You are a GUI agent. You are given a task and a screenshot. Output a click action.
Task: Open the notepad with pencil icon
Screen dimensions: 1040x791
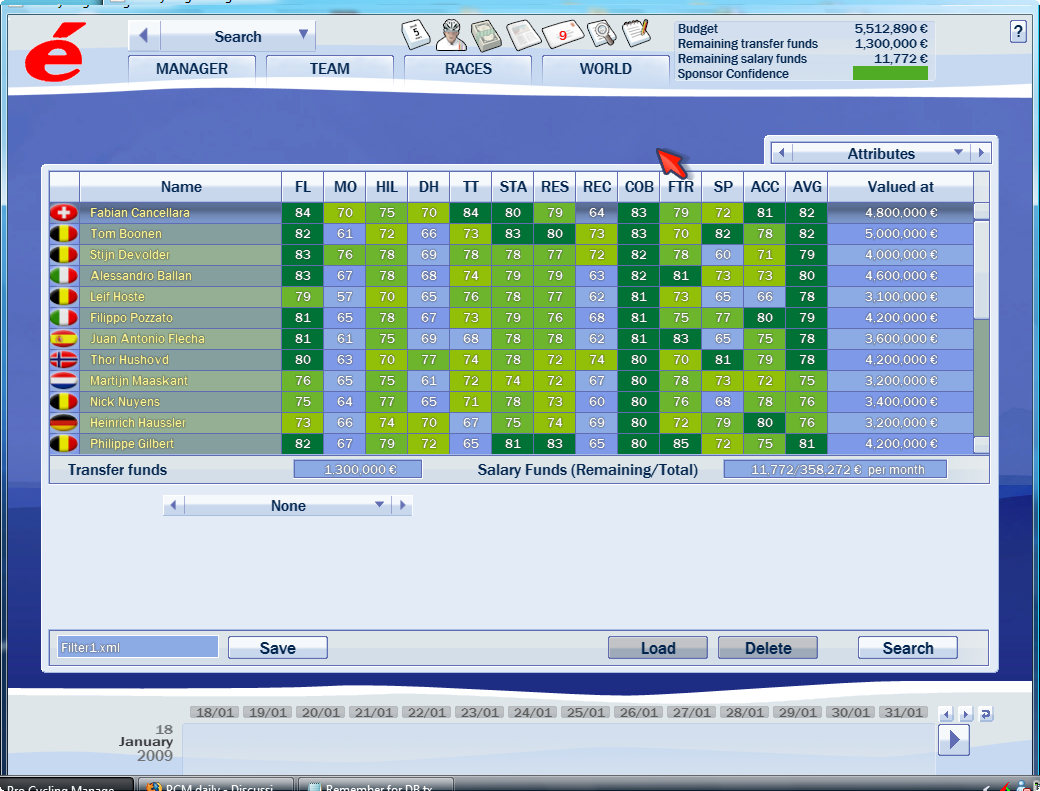pos(636,34)
